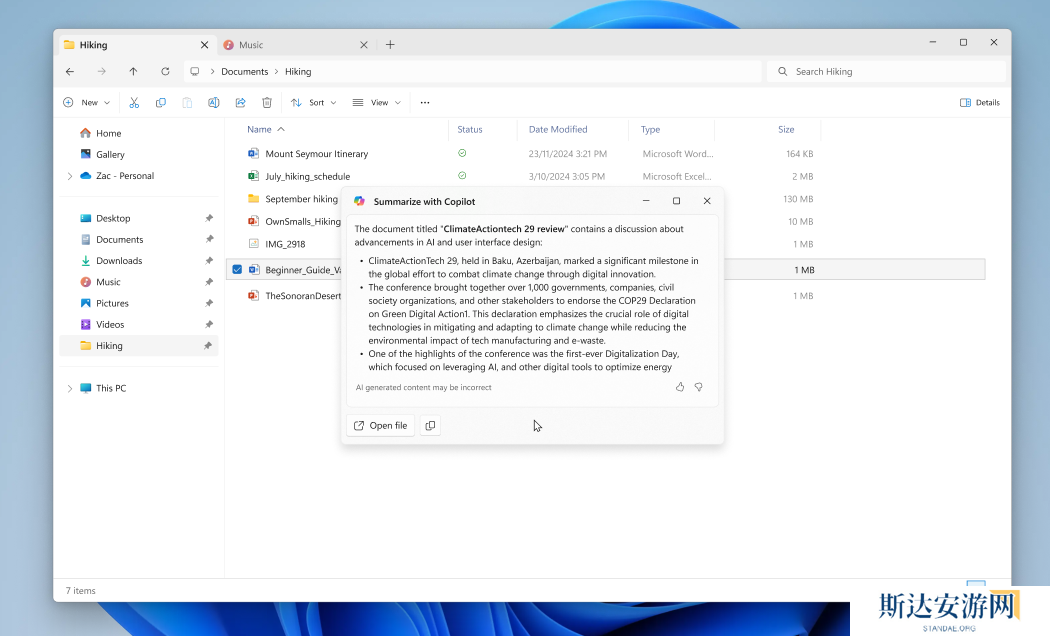Screen dimensions: 1050x636
Task: Click the Cut scissors icon in toolbar
Action: pos(133,102)
